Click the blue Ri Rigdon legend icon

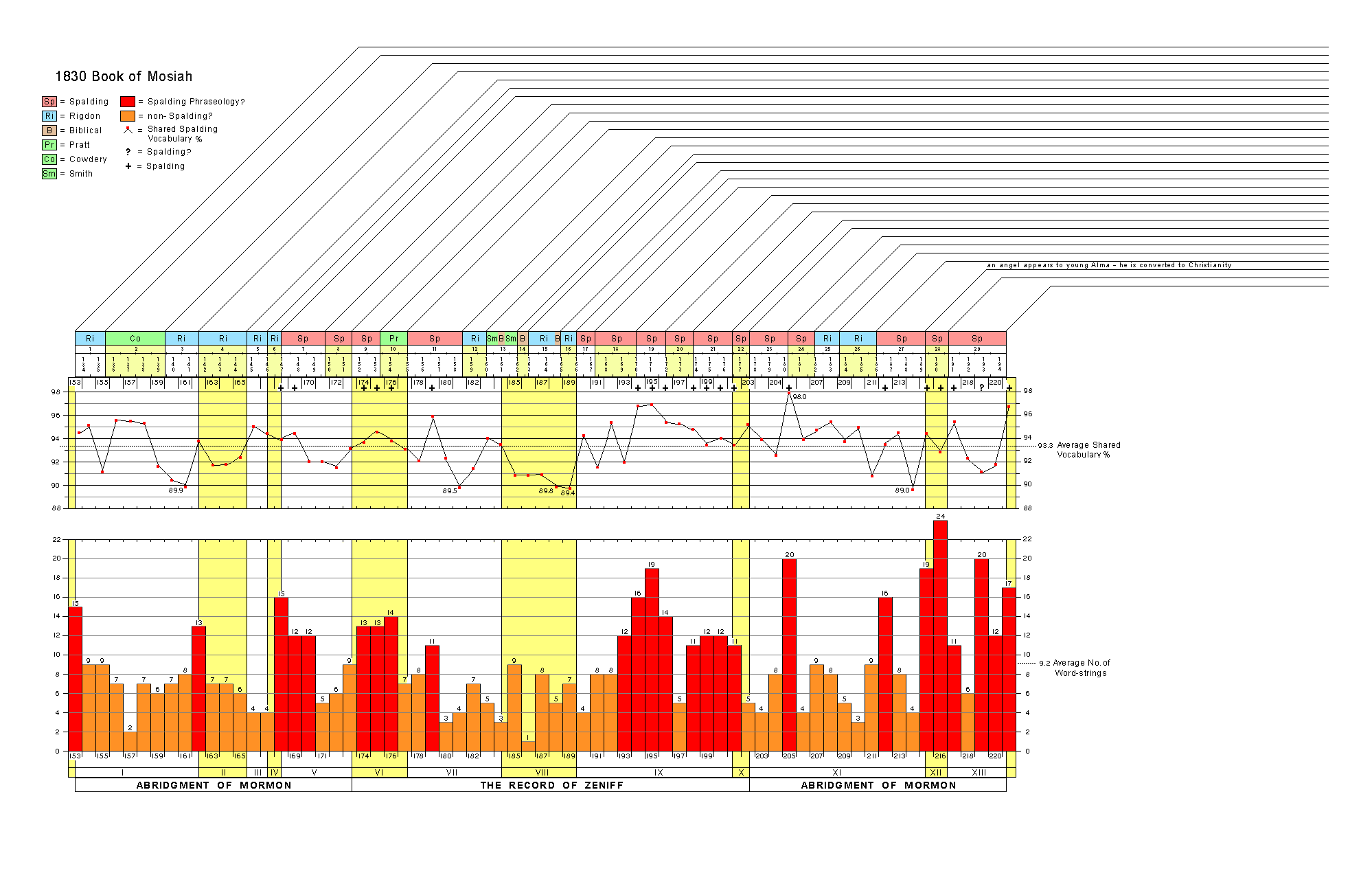[49, 116]
